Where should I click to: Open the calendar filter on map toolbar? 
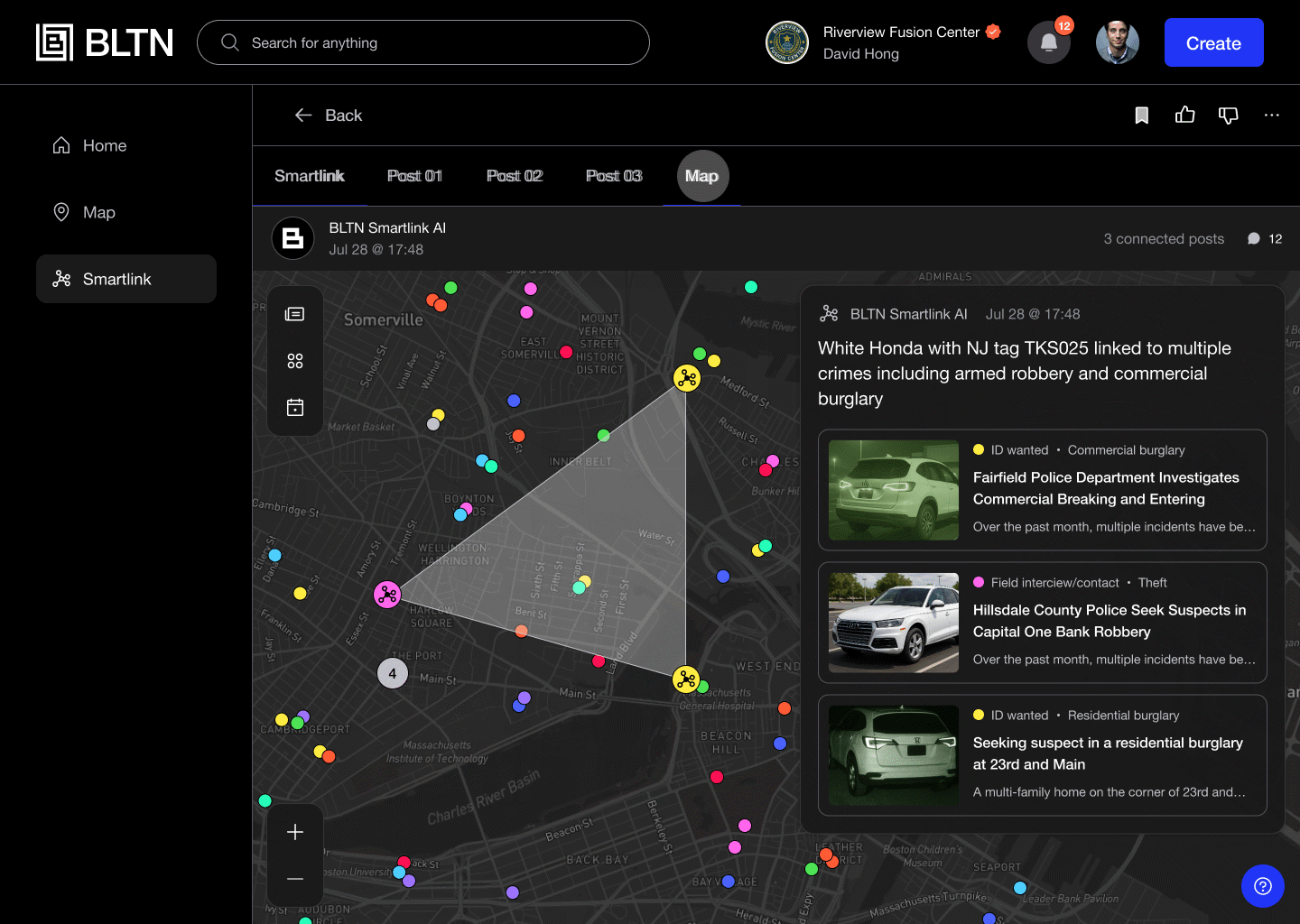(x=295, y=408)
